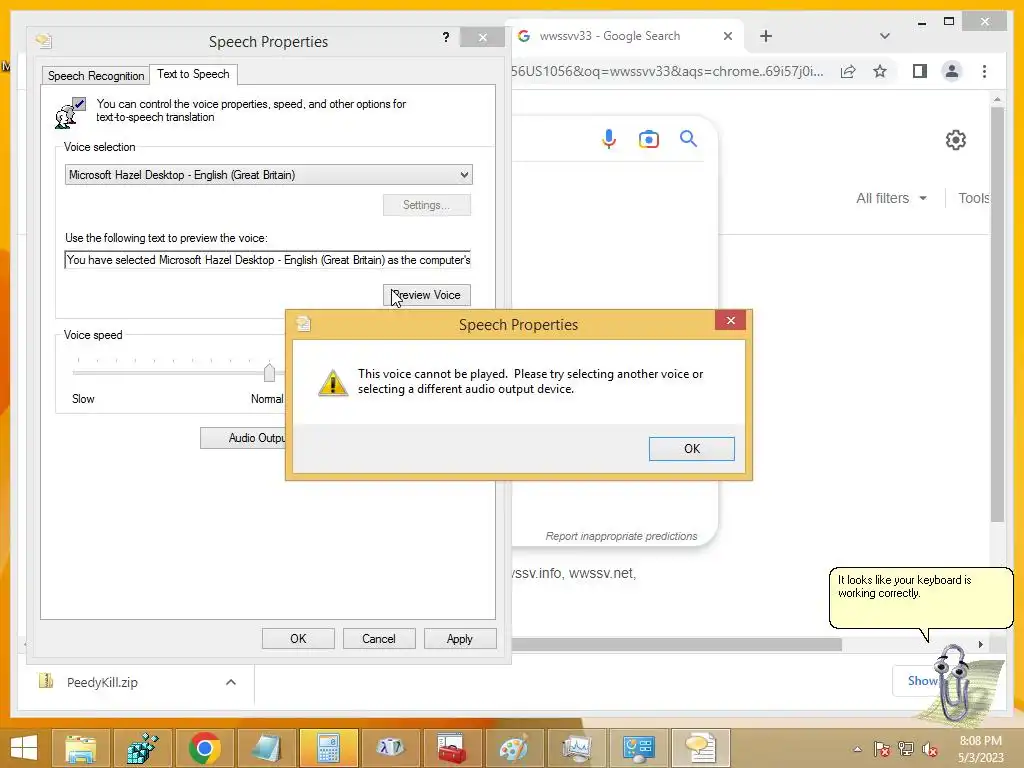Open the Voice selection dropdown
This screenshot has height=768, width=1024.
click(x=268, y=175)
